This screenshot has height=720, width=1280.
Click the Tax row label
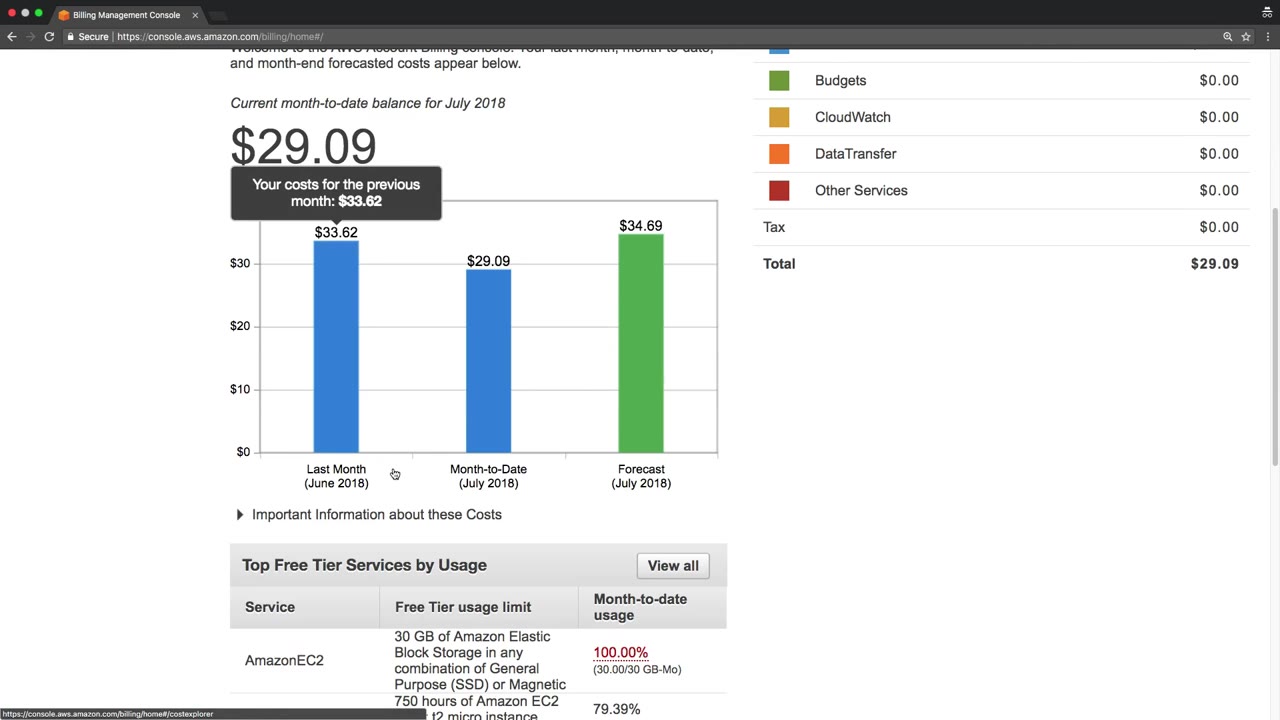[x=774, y=227]
